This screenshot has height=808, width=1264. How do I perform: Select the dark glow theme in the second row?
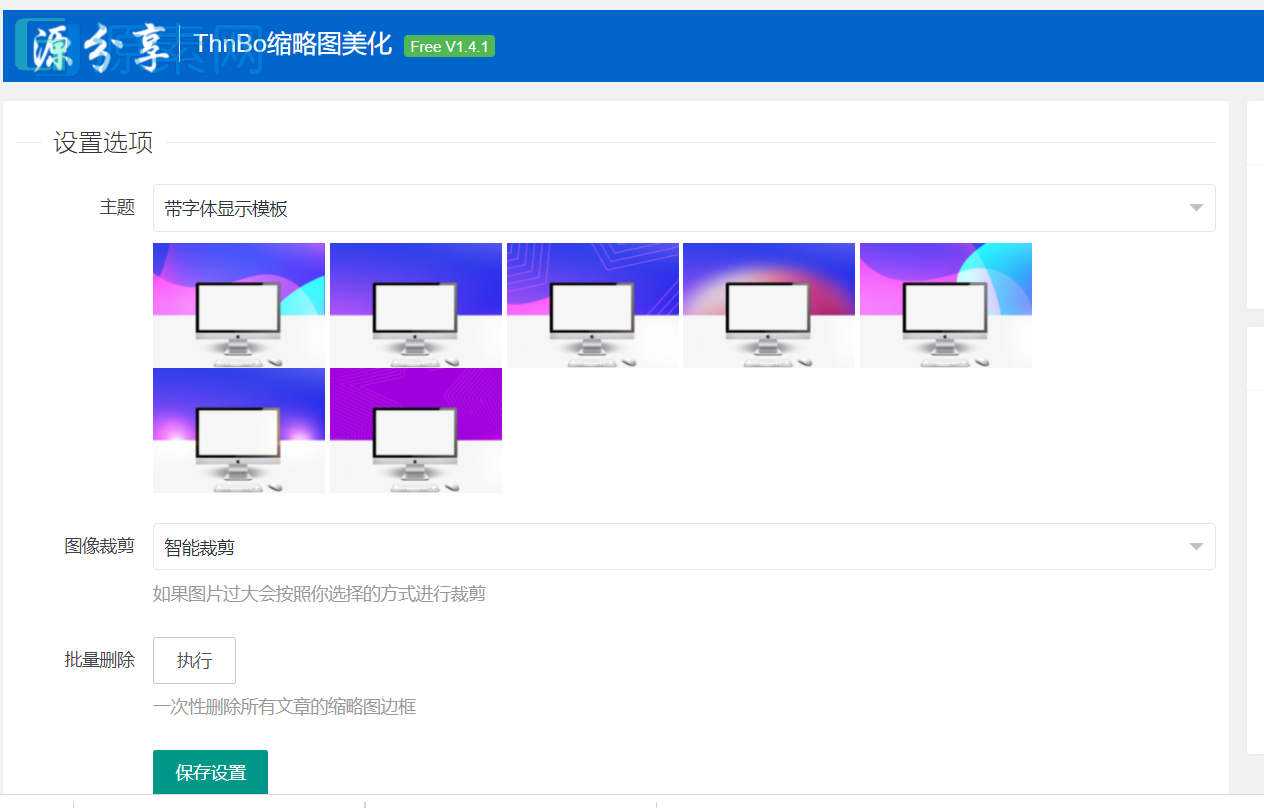tap(238, 429)
